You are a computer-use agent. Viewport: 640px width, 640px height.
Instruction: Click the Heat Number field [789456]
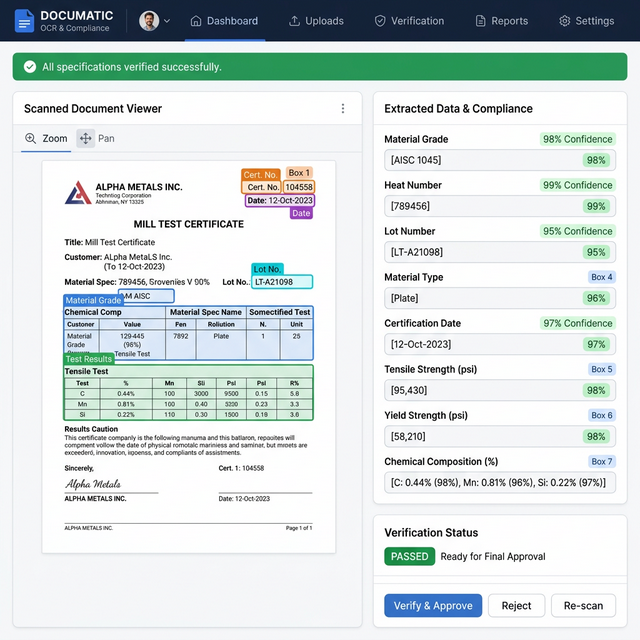pos(500,206)
